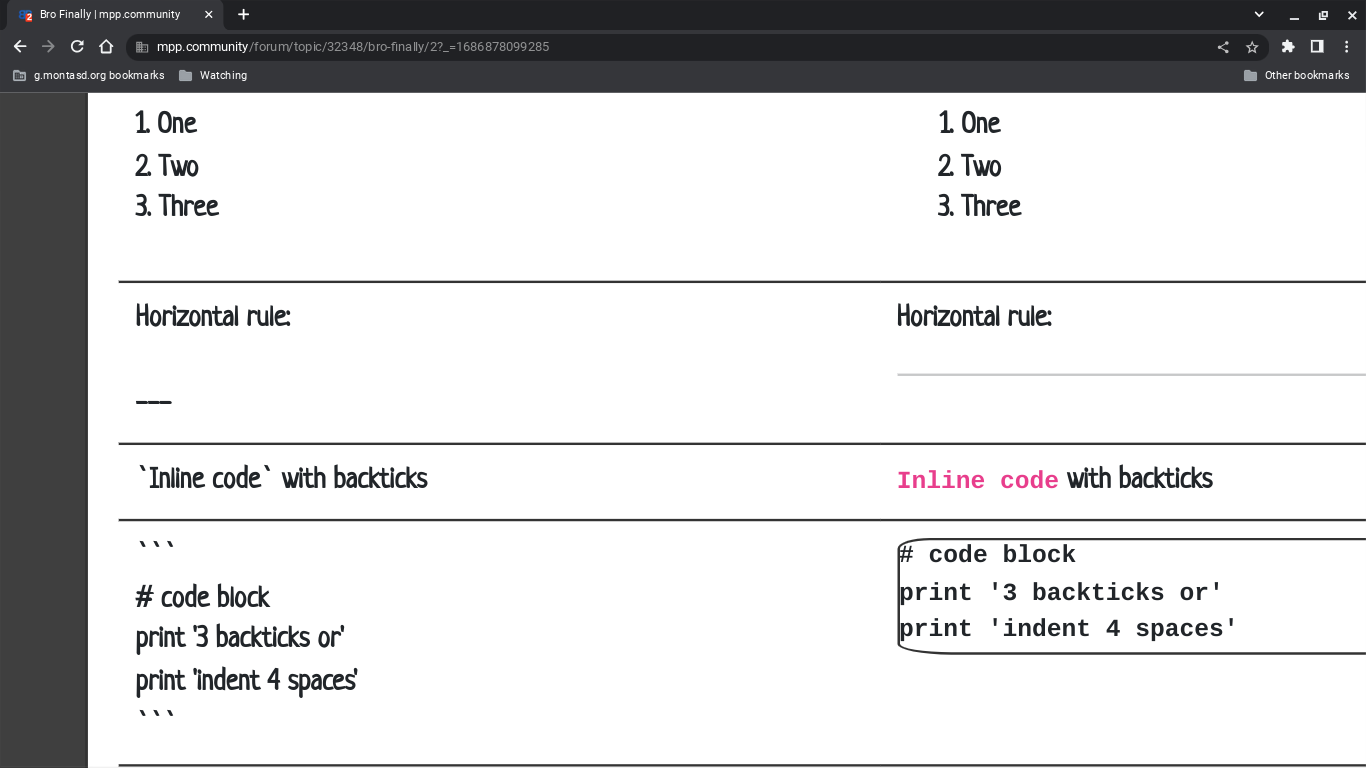1366x768 pixels.
Task: Click raw '`Inline code` with backticks' text
Action: (x=282, y=478)
